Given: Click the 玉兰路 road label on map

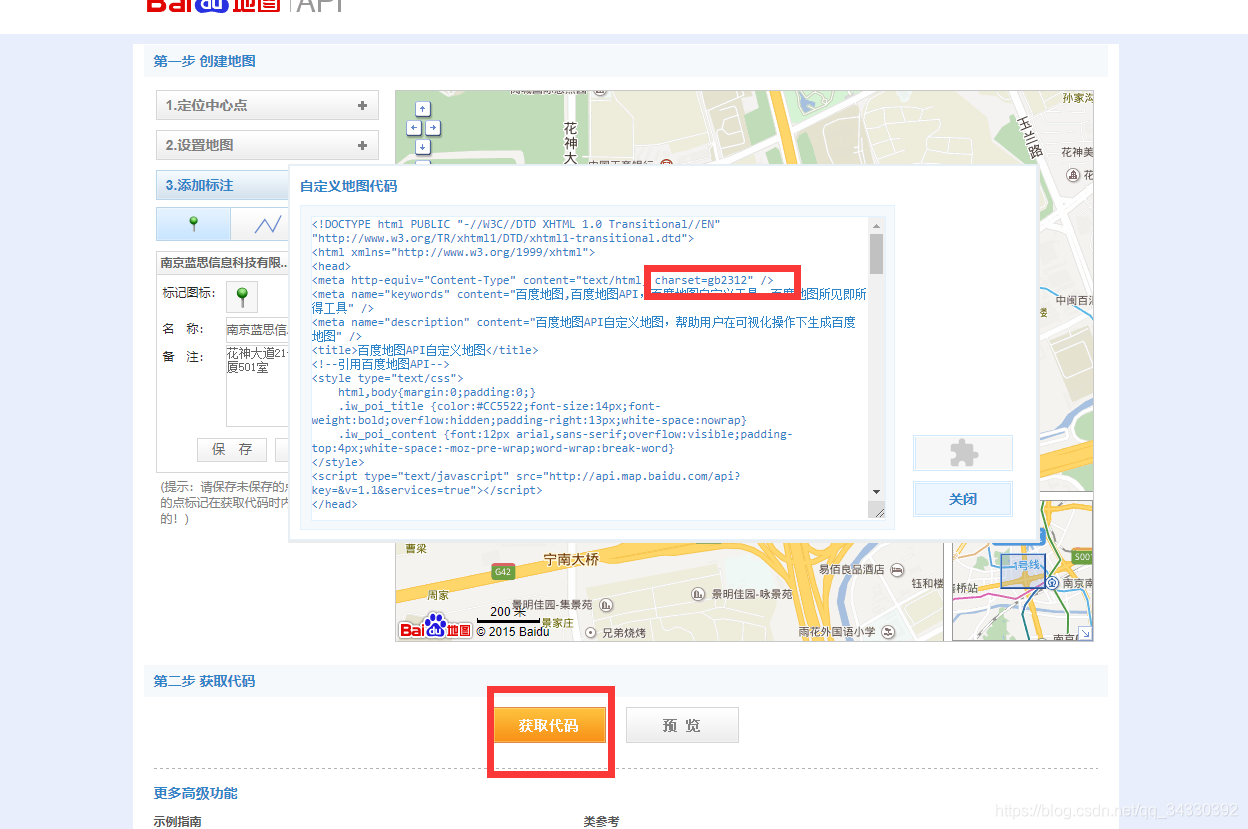Looking at the screenshot, I should [x=1031, y=137].
